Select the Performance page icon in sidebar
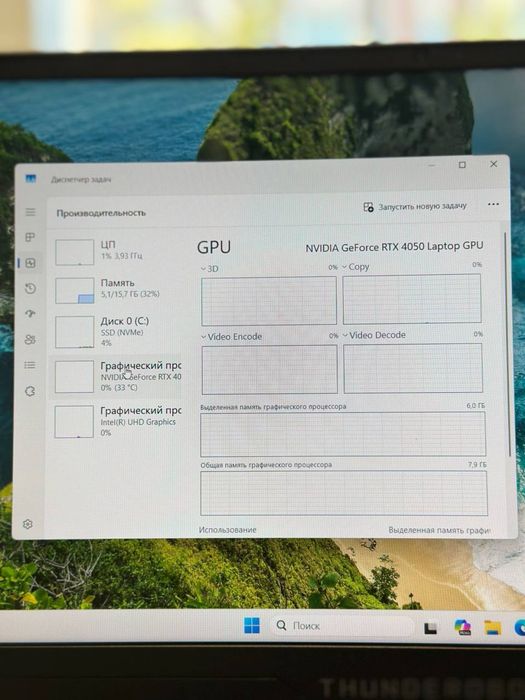The image size is (525, 700). tap(30, 263)
